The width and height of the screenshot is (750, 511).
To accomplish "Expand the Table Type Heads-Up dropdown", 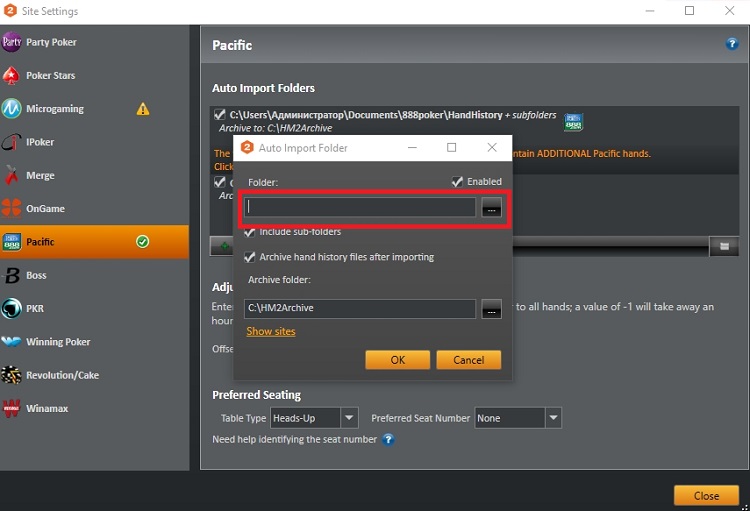I will [x=349, y=418].
